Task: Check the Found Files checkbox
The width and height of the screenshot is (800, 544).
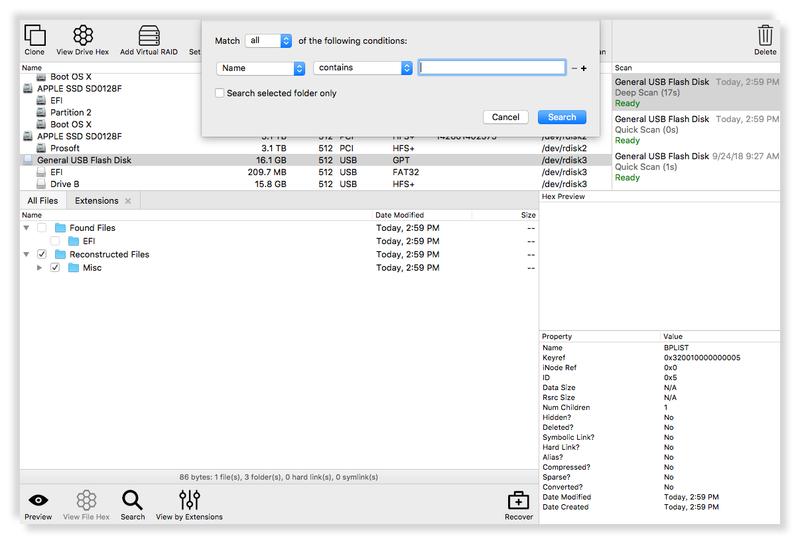Action: point(42,228)
